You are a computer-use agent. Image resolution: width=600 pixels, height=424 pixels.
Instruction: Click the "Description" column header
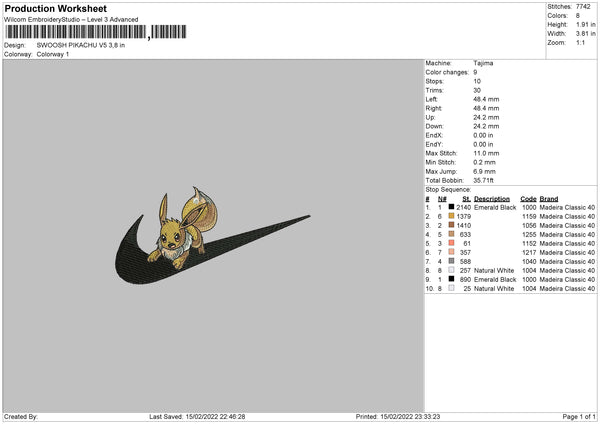click(x=492, y=199)
